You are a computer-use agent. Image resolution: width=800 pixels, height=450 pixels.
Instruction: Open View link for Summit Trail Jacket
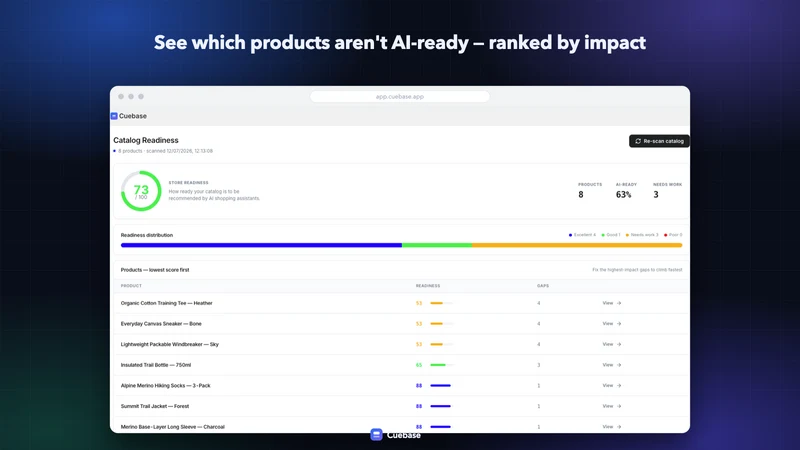pyautogui.click(x=612, y=406)
